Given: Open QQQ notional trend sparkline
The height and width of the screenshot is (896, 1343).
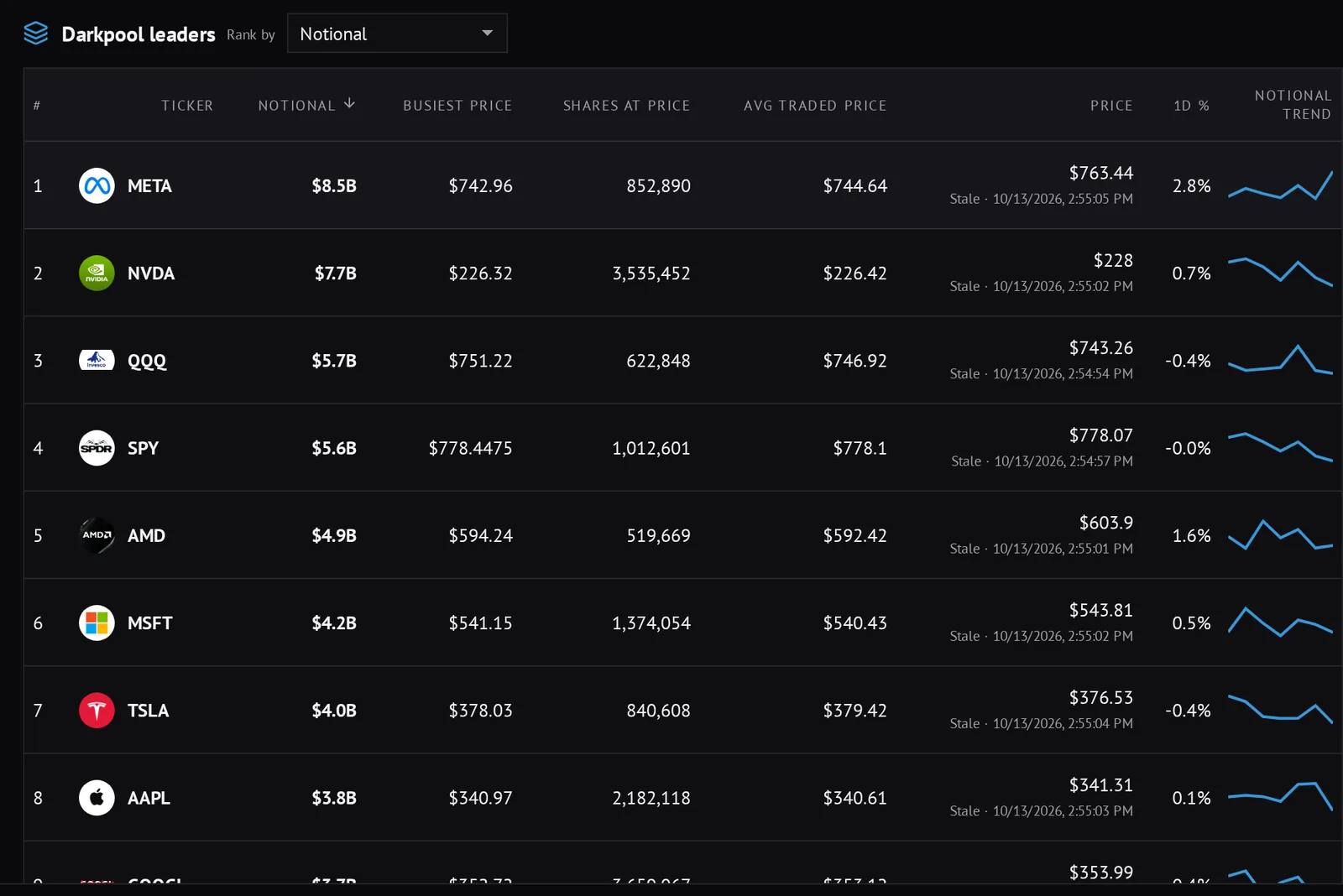Looking at the screenshot, I should coord(1280,359).
